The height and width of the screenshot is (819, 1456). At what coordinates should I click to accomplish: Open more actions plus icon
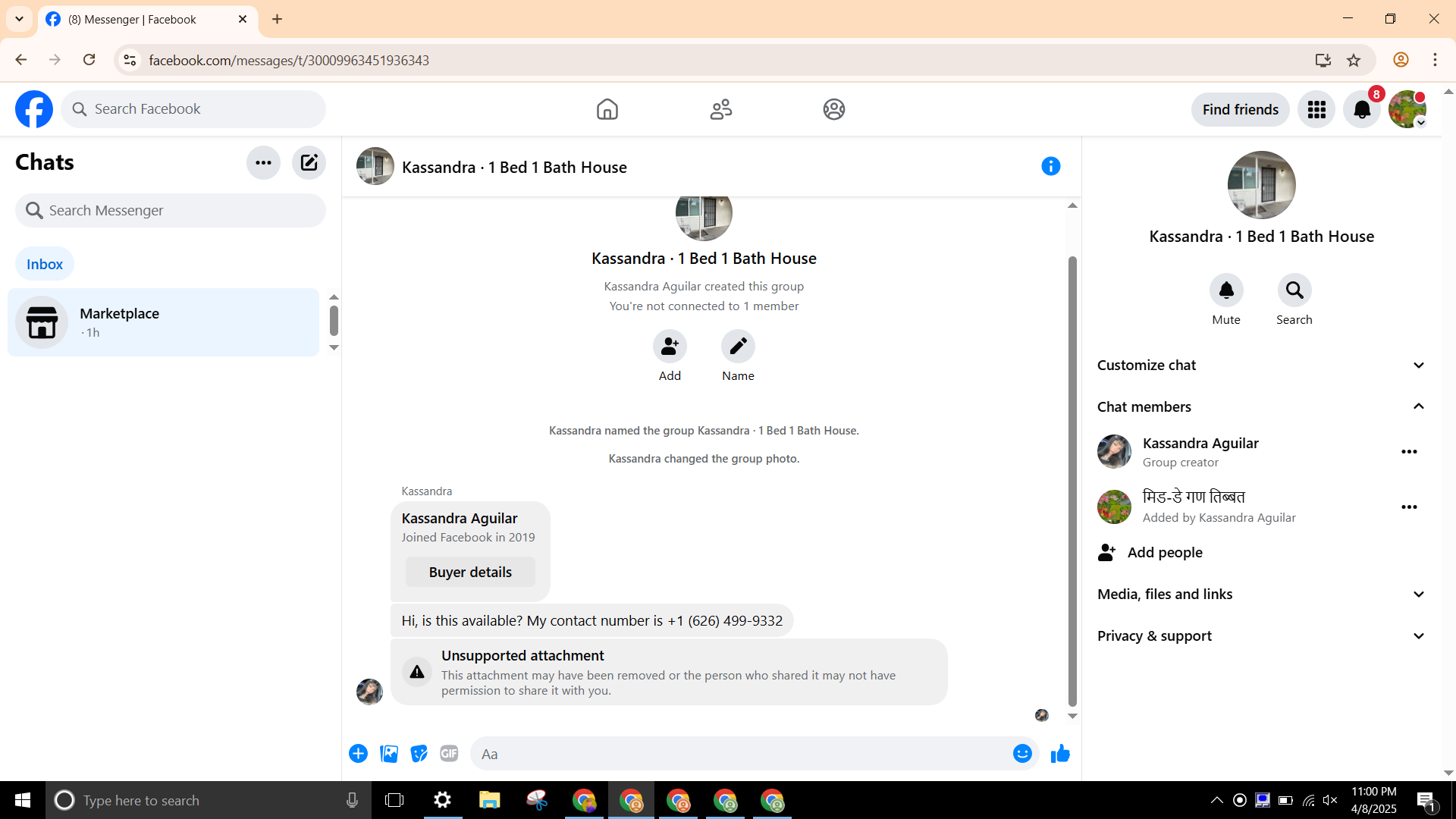pyautogui.click(x=358, y=754)
